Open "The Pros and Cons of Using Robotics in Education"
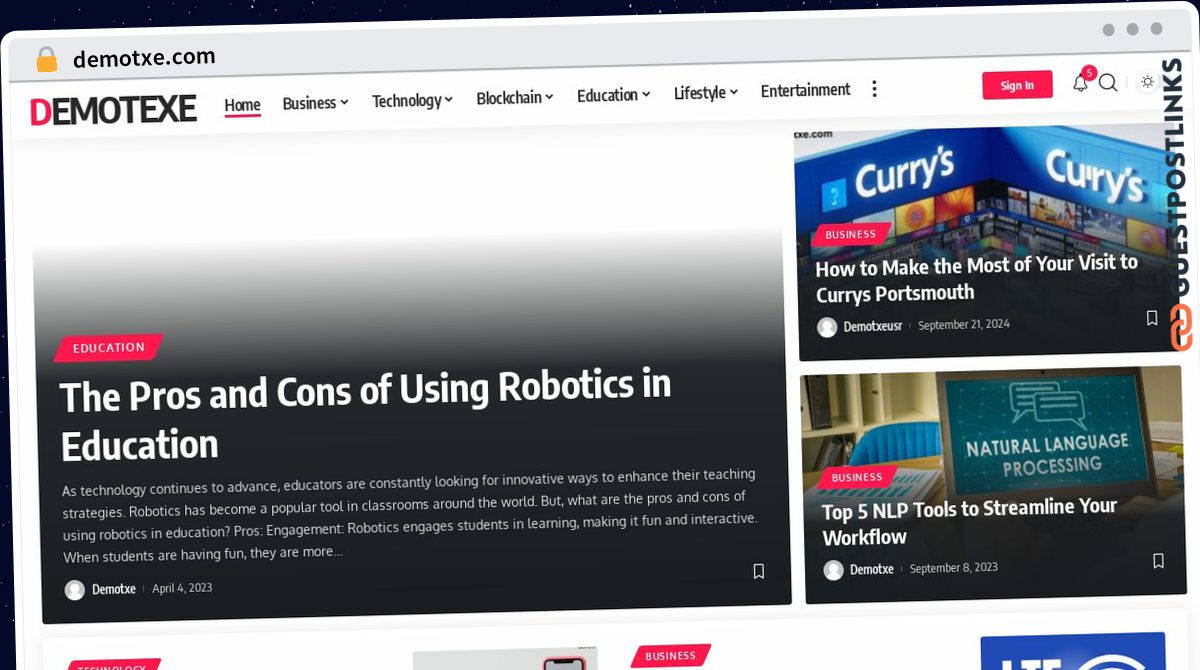 [365, 415]
